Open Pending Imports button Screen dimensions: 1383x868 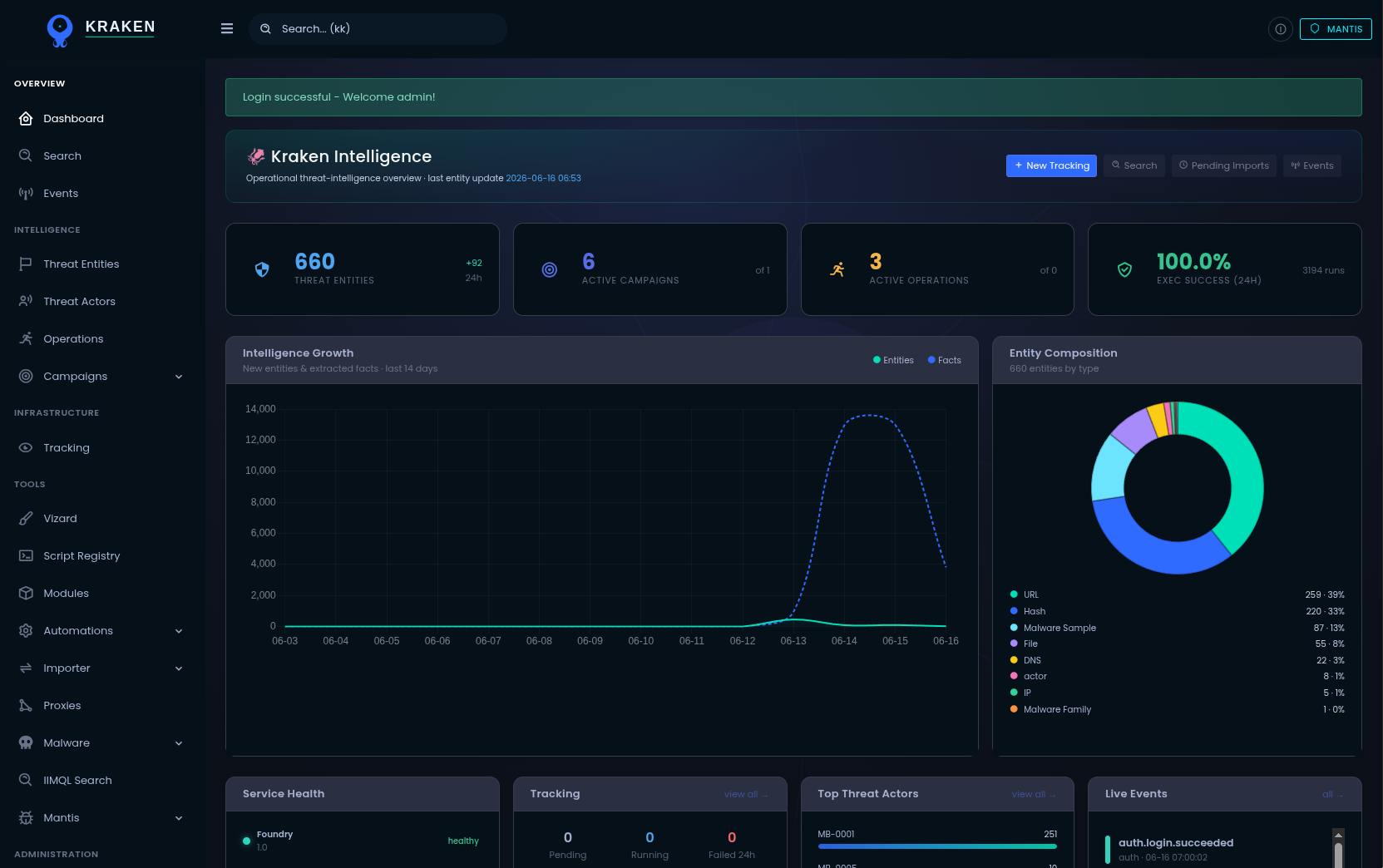[x=1224, y=165]
